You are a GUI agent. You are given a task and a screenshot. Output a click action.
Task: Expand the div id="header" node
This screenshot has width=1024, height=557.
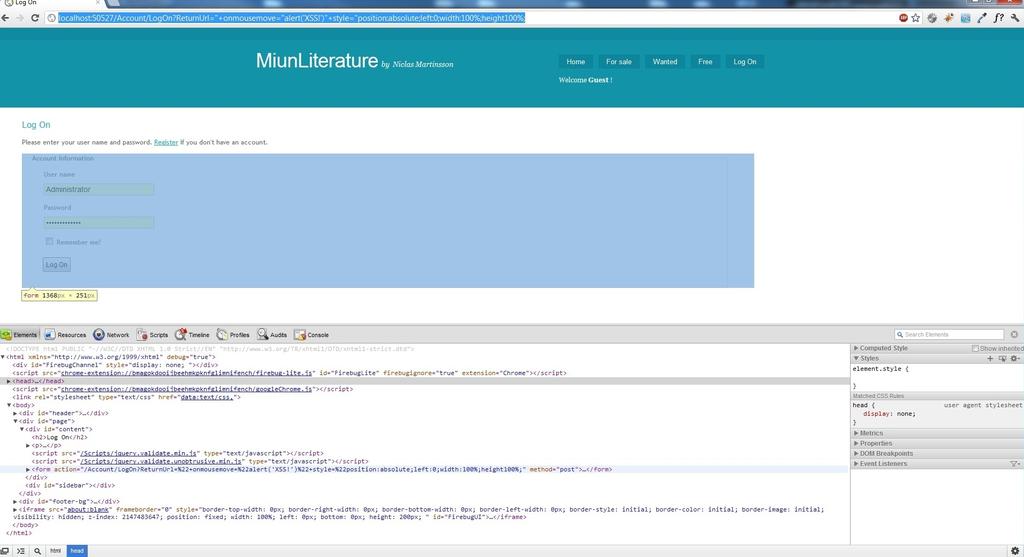15,413
